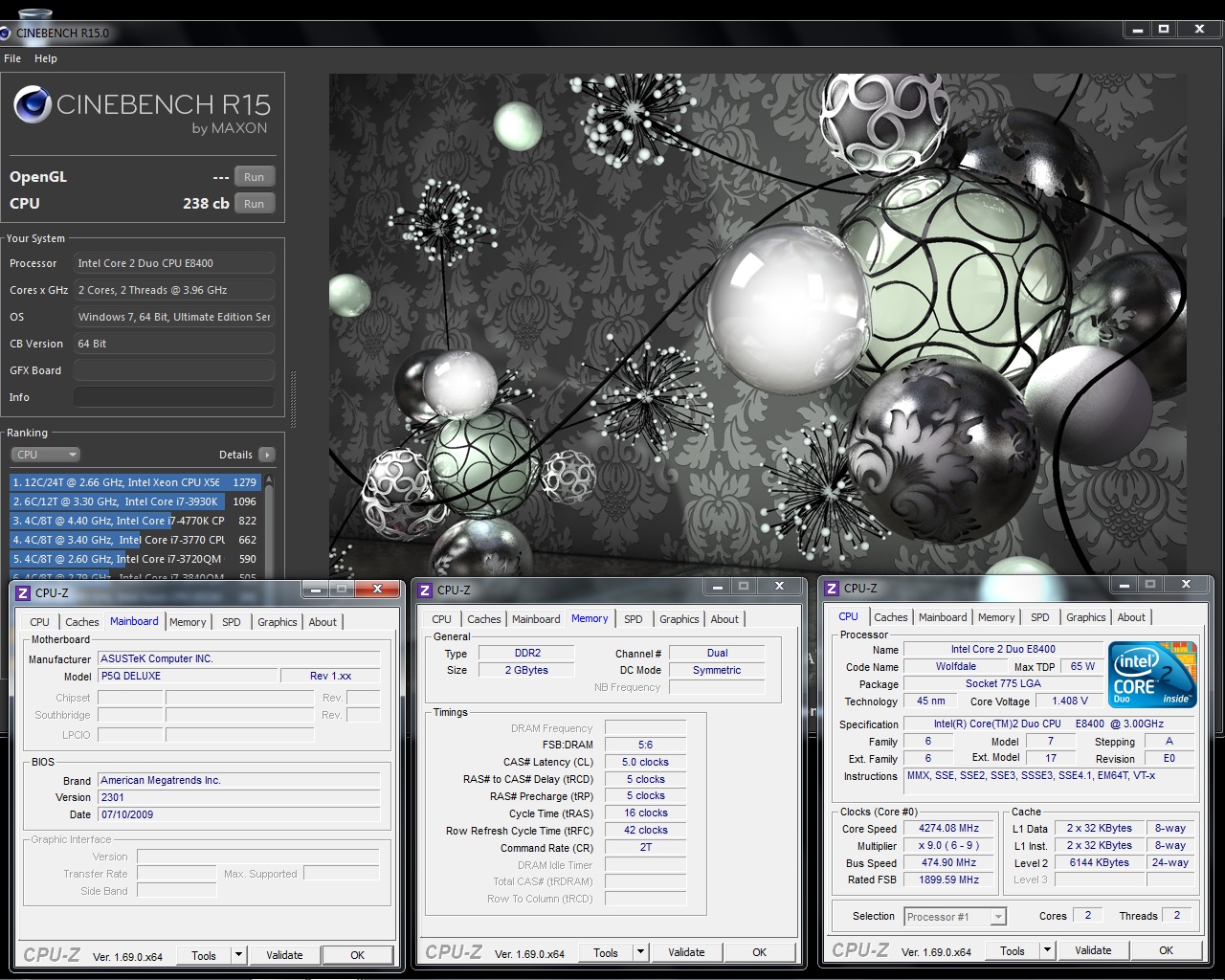The height and width of the screenshot is (980, 1225).
Task: Click the Cinebench R15 logo icon
Action: [x=33, y=104]
